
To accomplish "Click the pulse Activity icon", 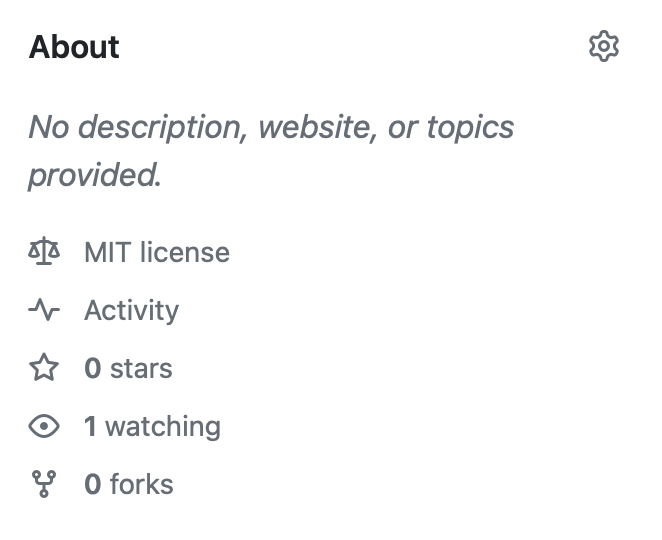I will click(44, 310).
